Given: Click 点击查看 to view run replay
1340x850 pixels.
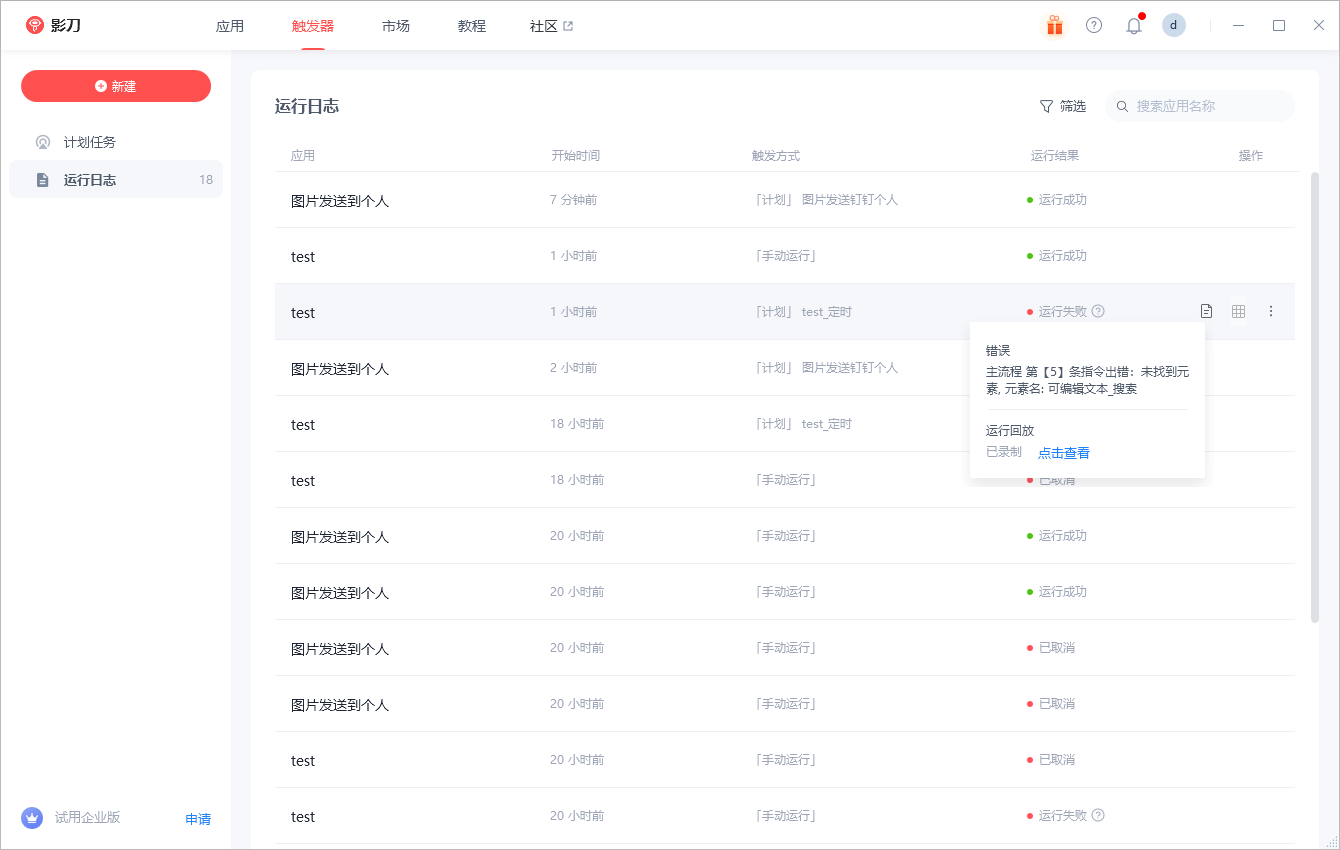Looking at the screenshot, I should pyautogui.click(x=1064, y=453).
